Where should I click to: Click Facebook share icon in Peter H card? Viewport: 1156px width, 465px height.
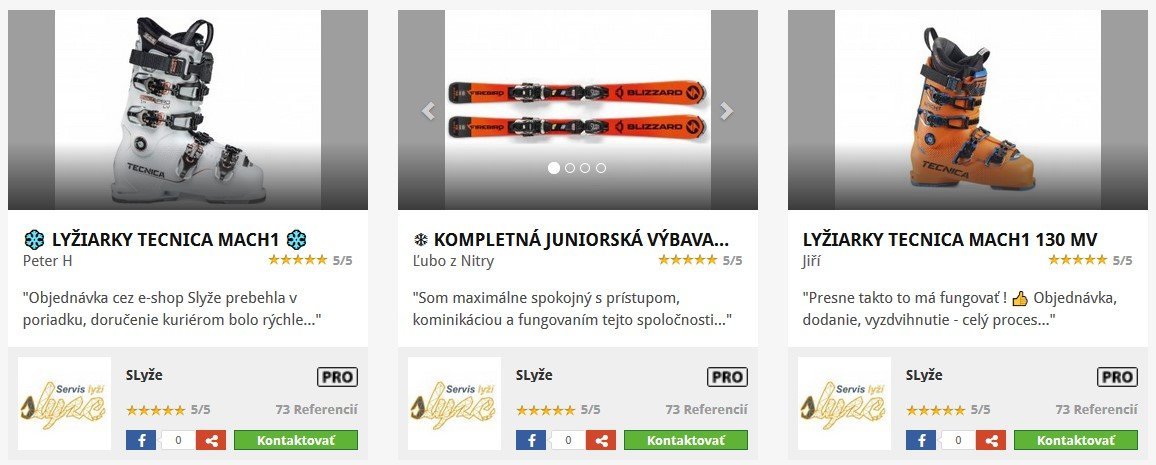tap(141, 441)
